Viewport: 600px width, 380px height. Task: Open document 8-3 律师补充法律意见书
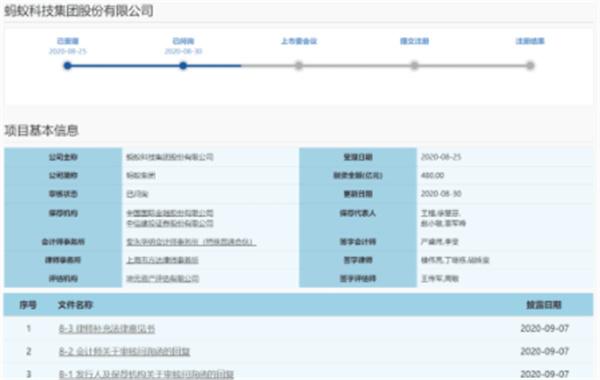click(x=107, y=329)
